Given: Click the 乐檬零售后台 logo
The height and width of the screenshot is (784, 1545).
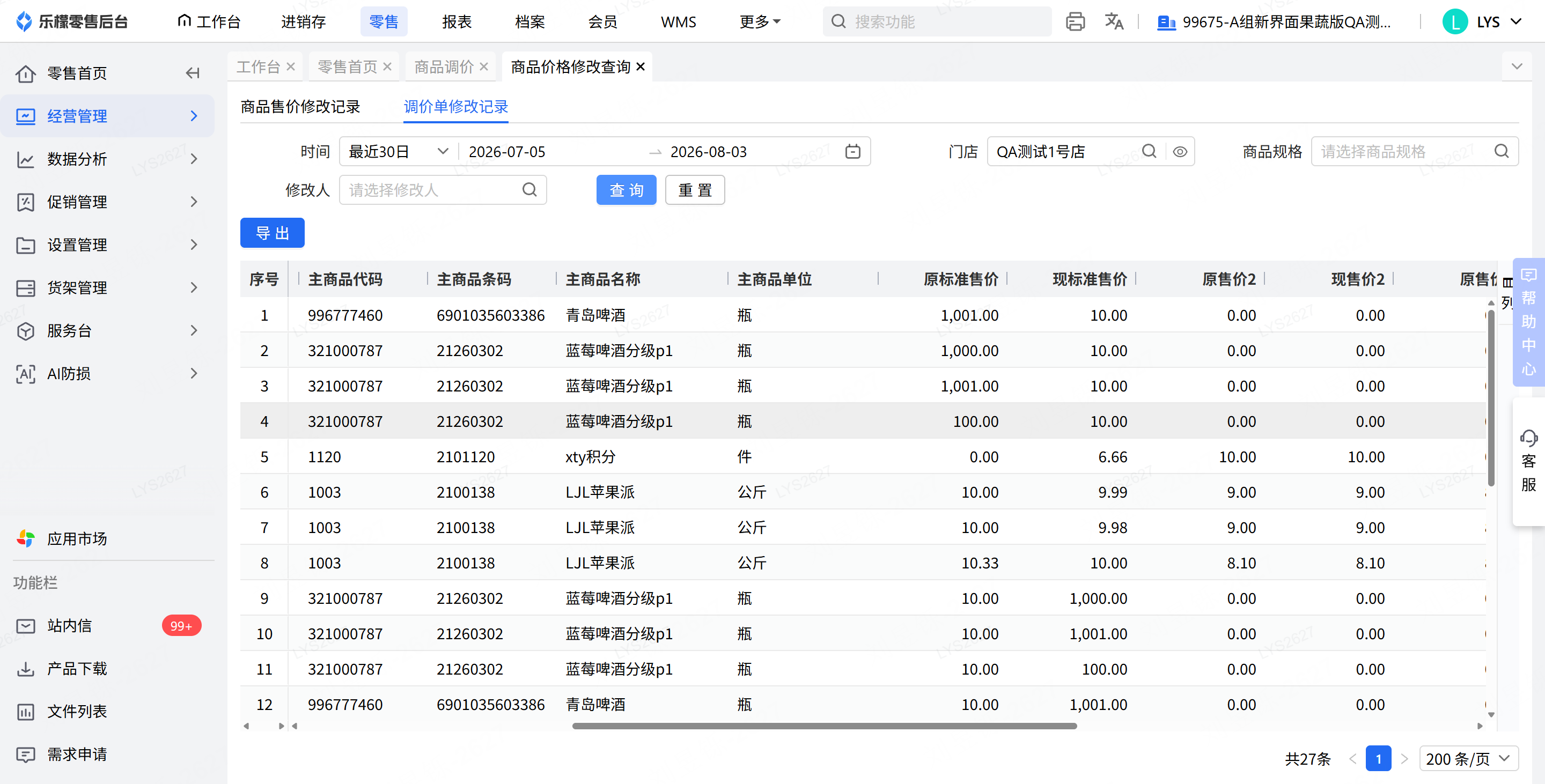Looking at the screenshot, I should pyautogui.click(x=72, y=22).
